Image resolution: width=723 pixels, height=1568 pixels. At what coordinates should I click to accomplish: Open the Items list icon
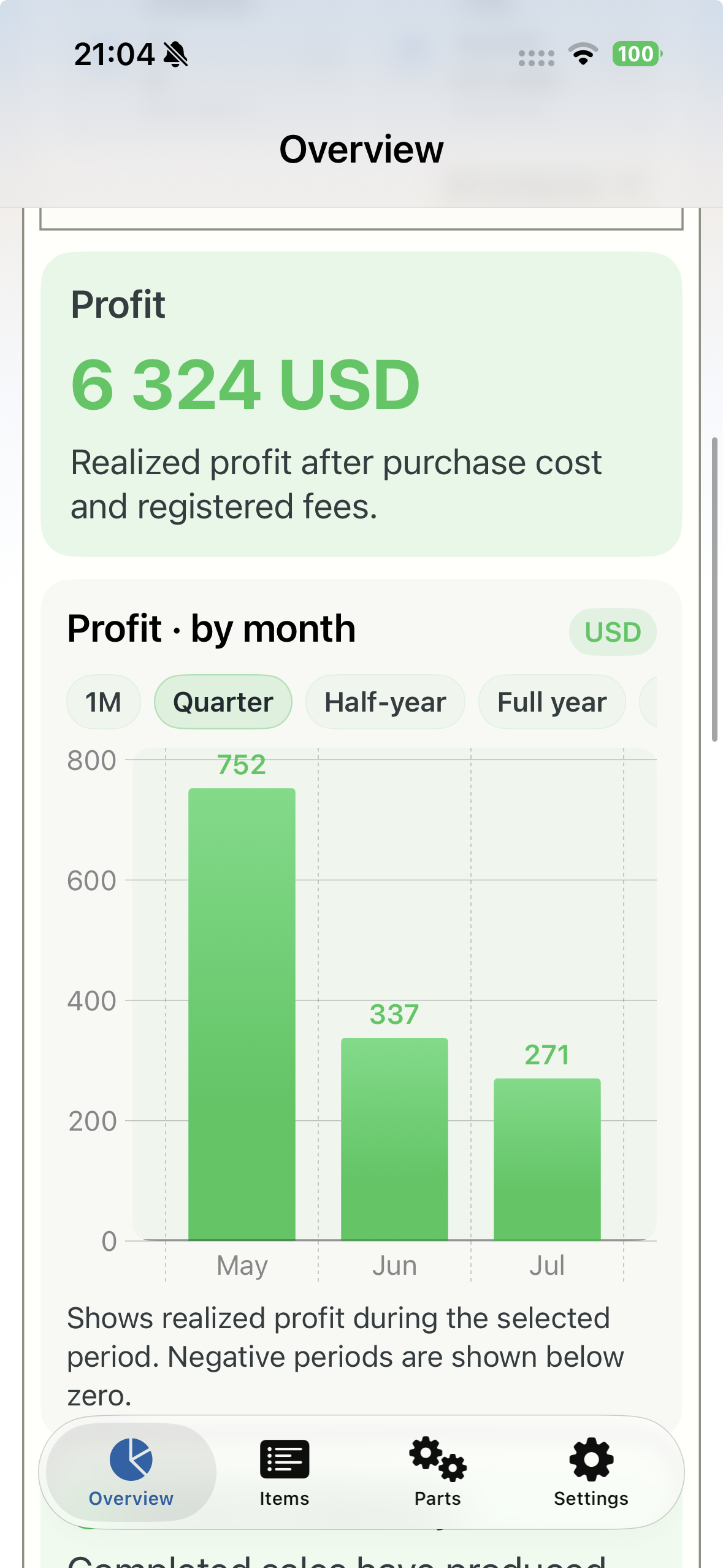(x=285, y=1459)
